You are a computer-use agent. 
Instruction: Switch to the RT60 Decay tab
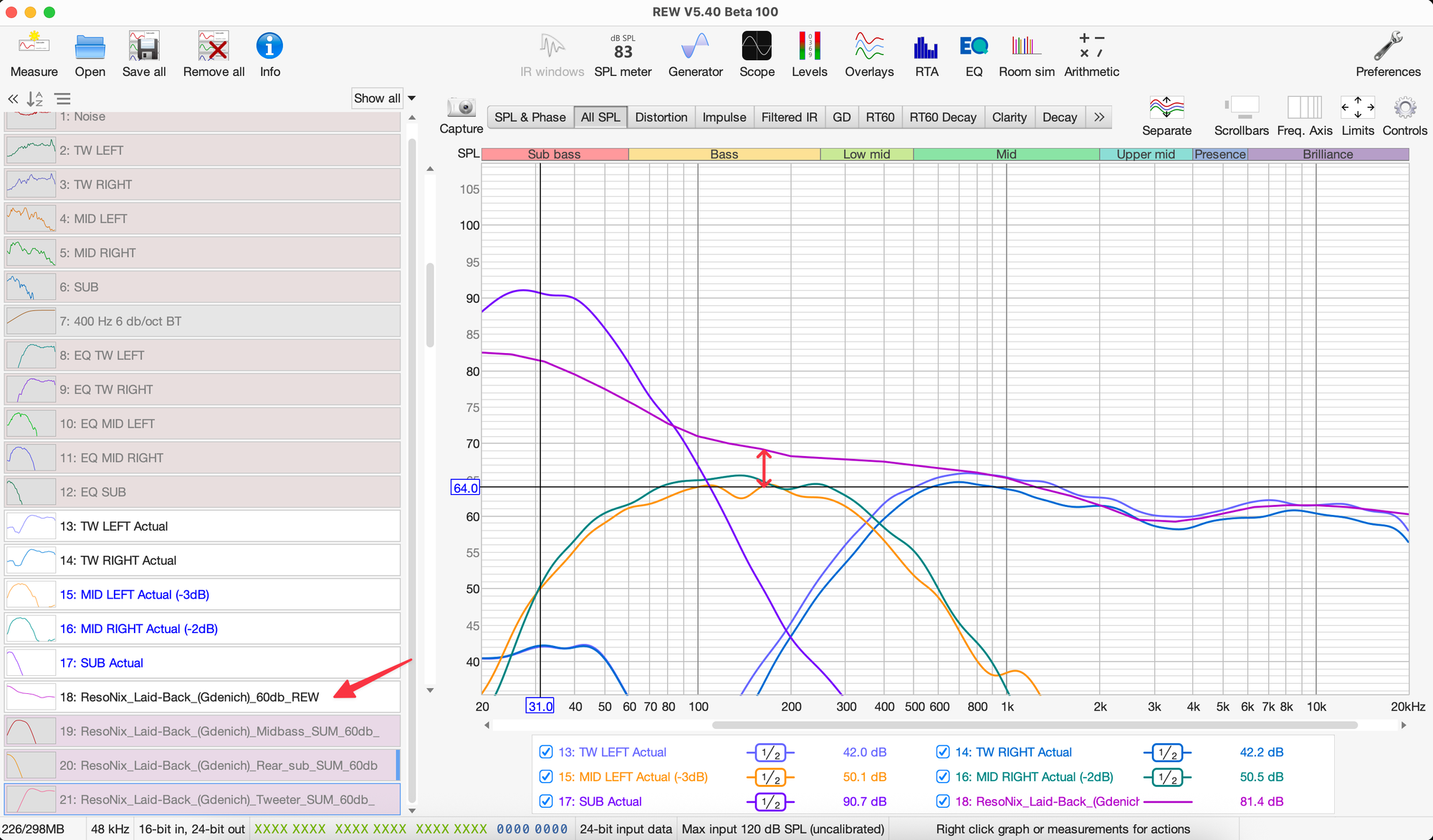click(942, 117)
